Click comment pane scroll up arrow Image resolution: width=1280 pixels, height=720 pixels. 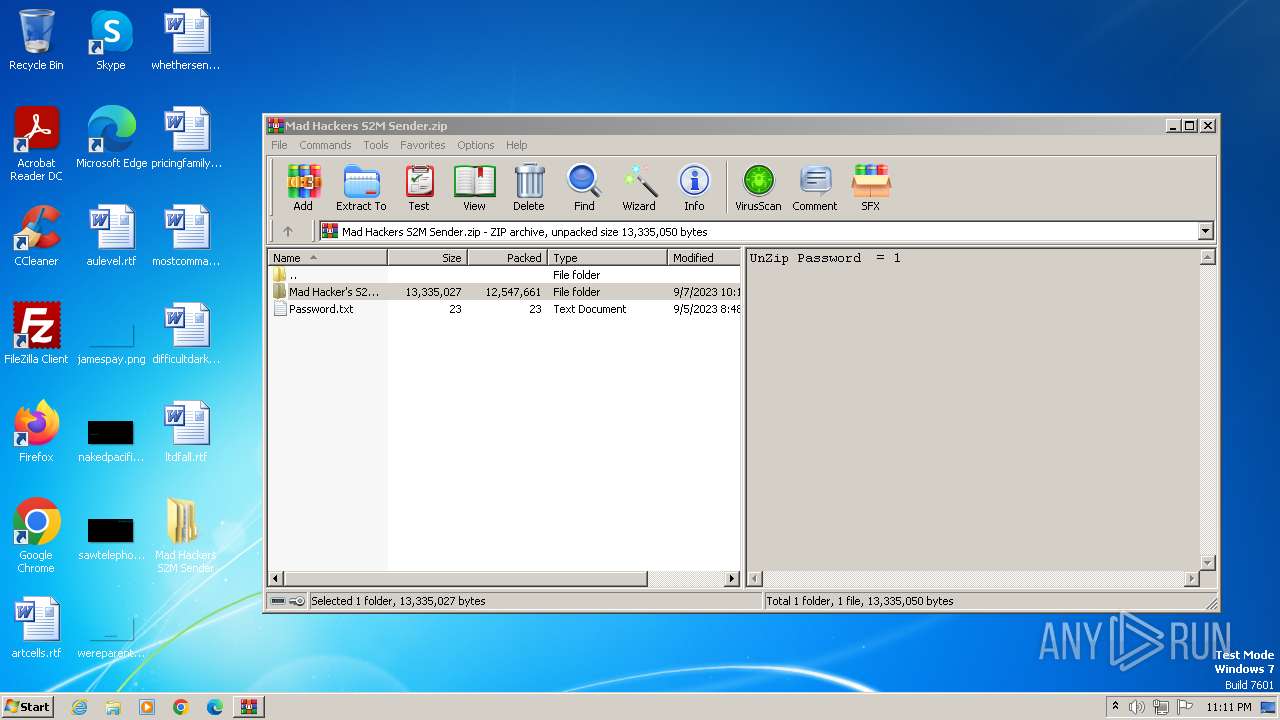point(1207,257)
